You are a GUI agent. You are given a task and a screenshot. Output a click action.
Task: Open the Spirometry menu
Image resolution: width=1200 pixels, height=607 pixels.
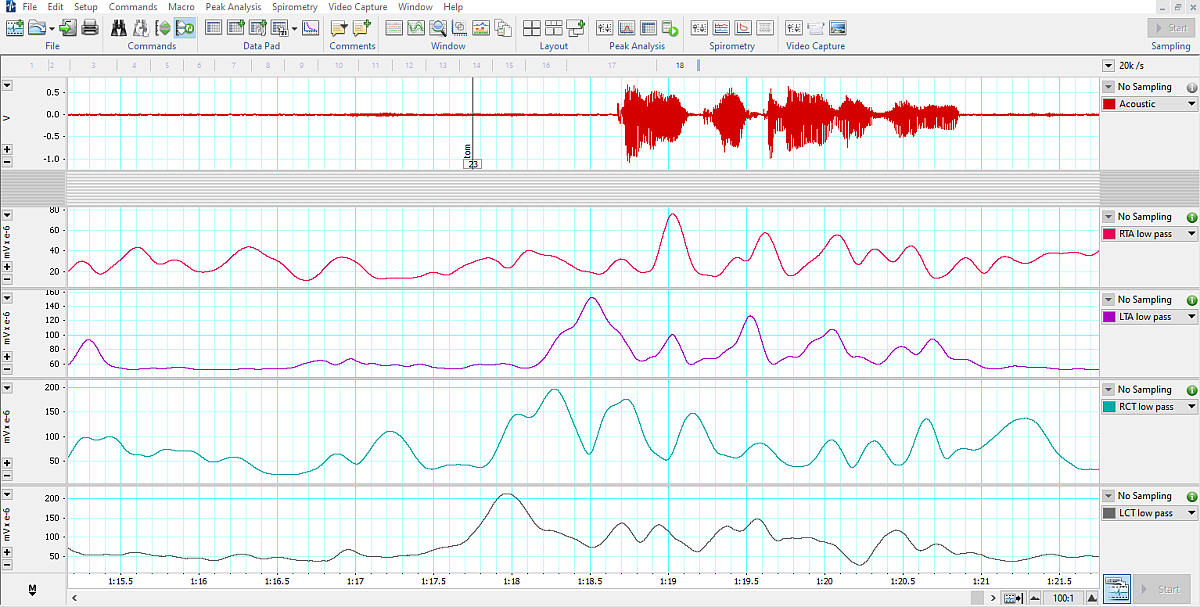[295, 7]
